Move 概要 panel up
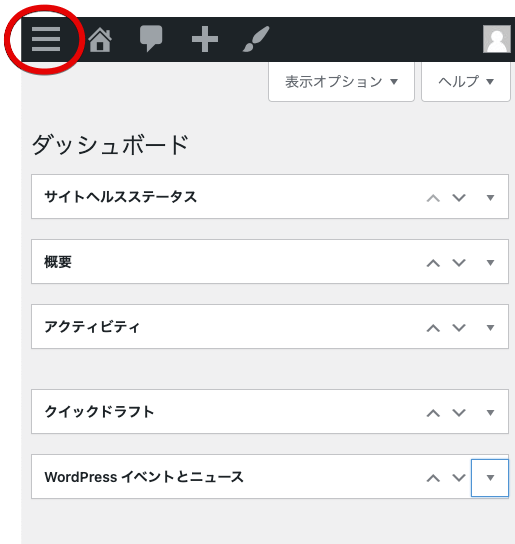 click(x=433, y=263)
